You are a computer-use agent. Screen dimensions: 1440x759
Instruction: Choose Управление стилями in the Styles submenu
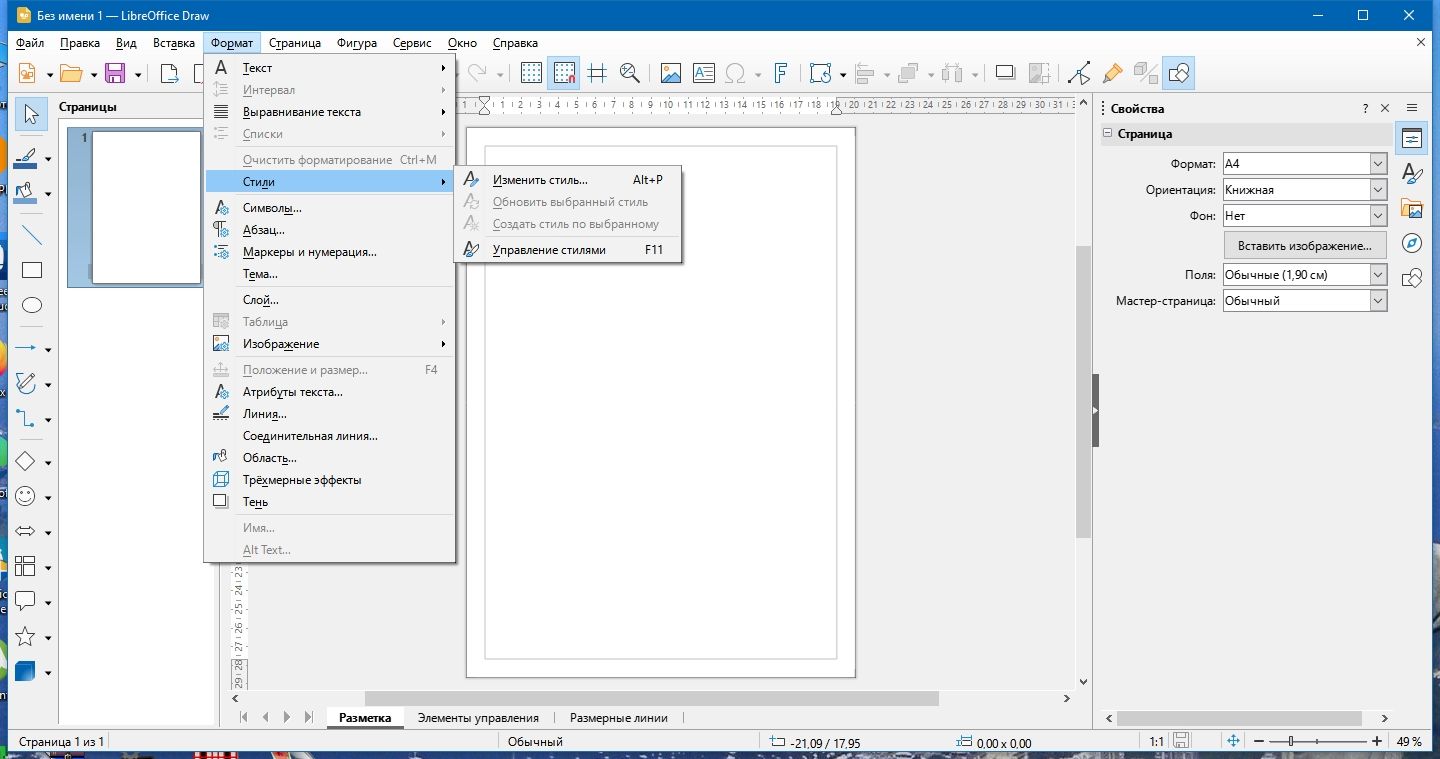(x=551, y=249)
